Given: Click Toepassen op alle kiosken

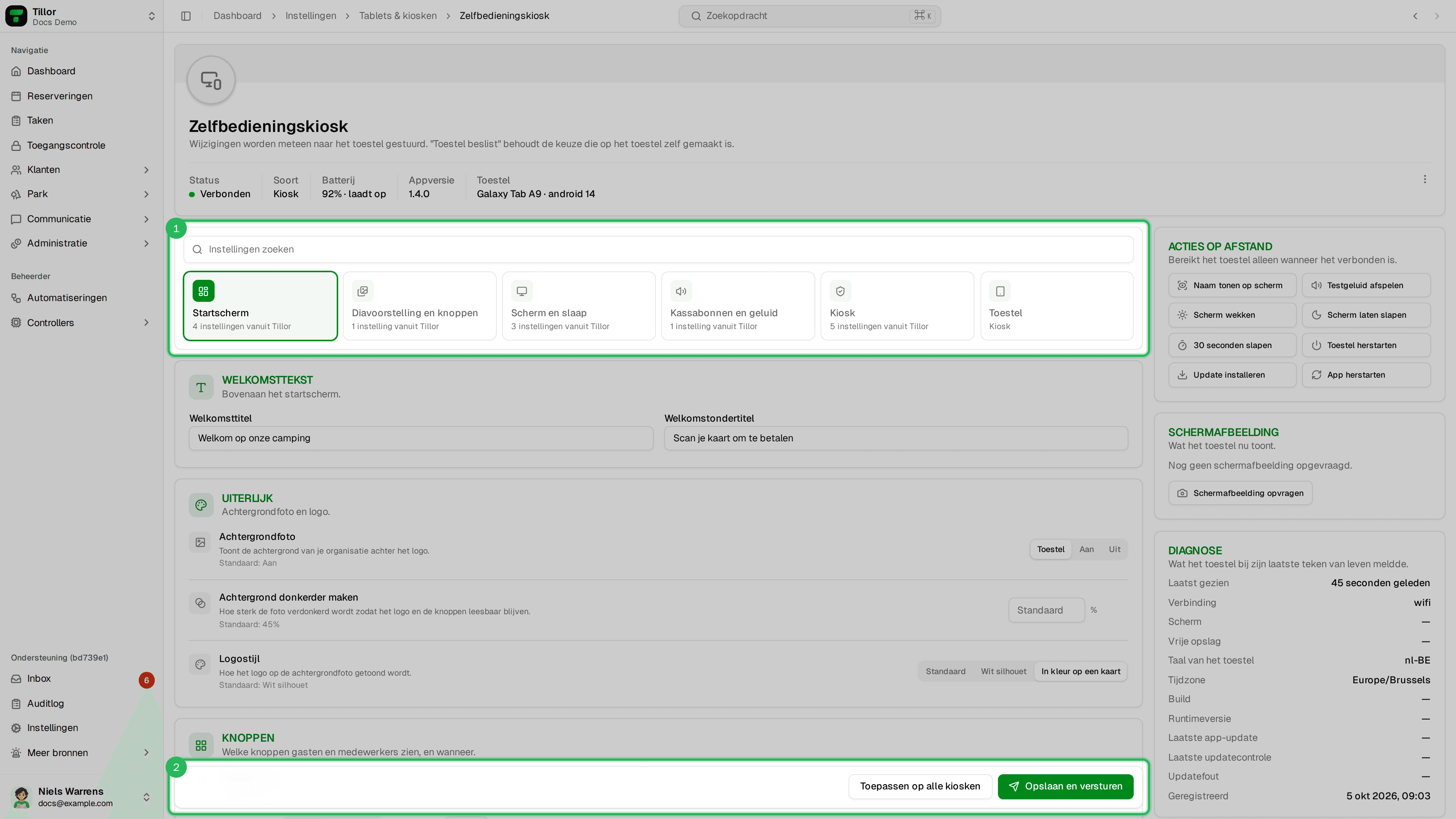Looking at the screenshot, I should [x=919, y=787].
